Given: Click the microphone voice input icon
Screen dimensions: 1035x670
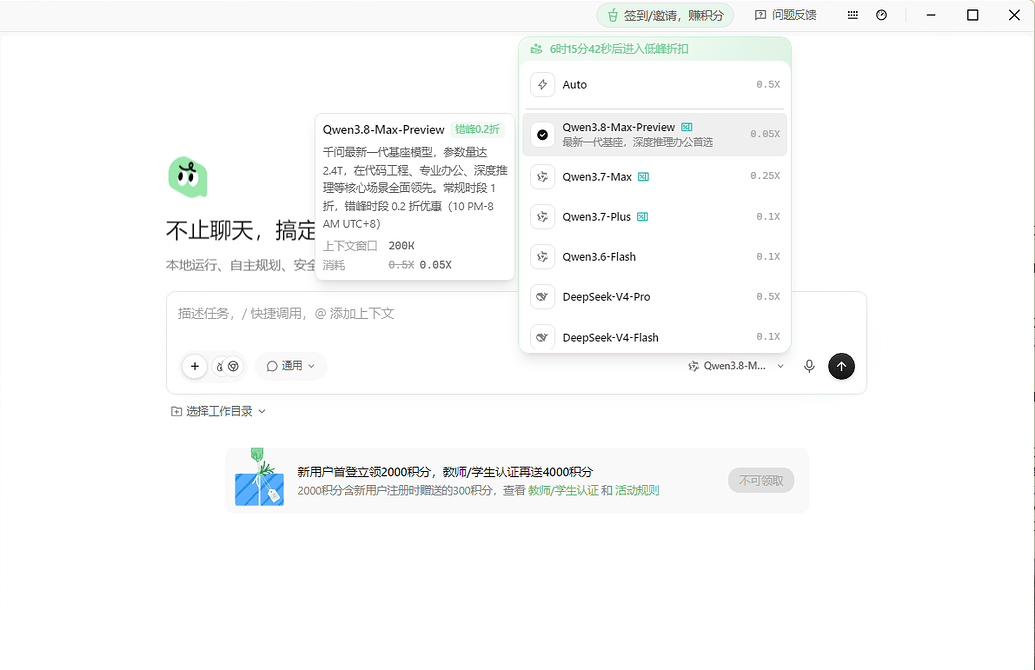Looking at the screenshot, I should [x=809, y=366].
